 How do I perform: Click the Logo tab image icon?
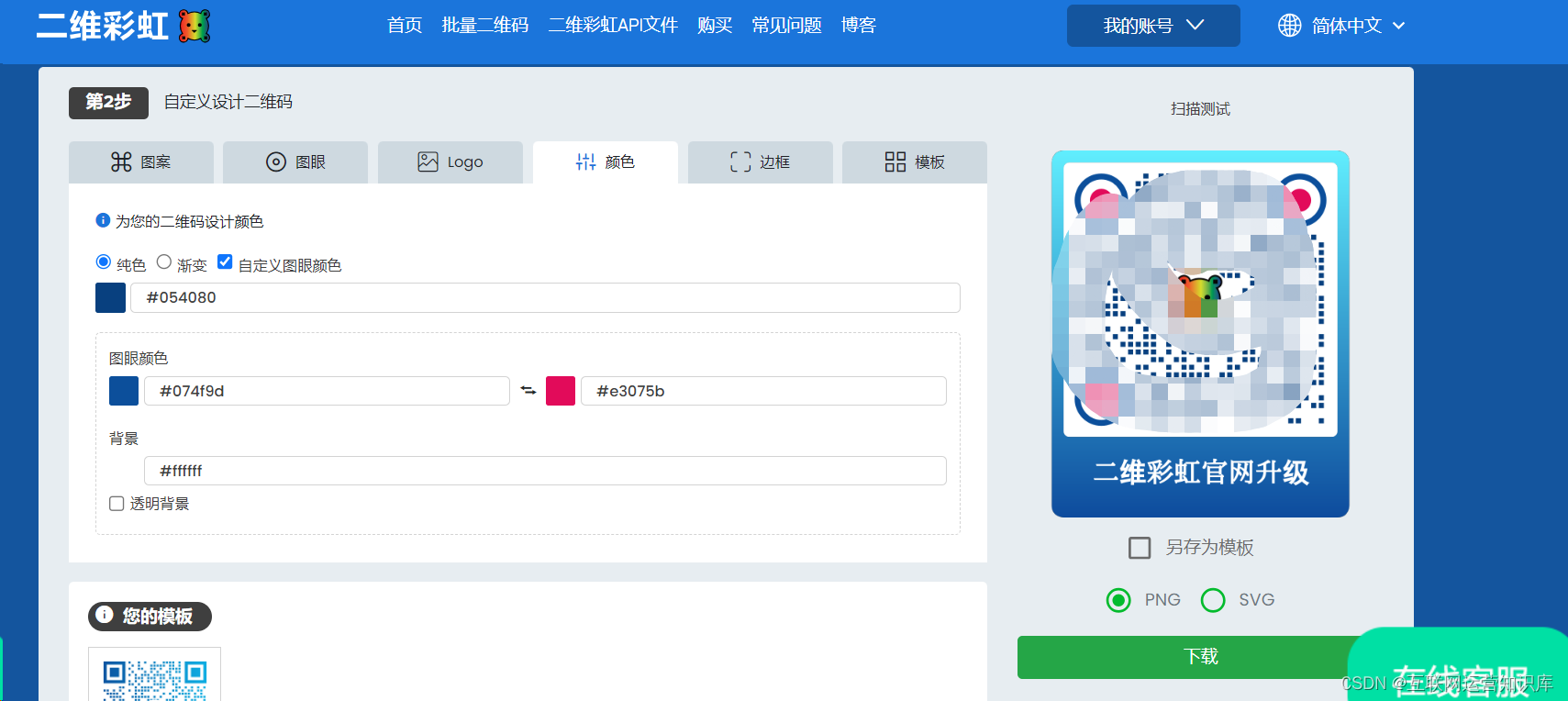pos(428,162)
